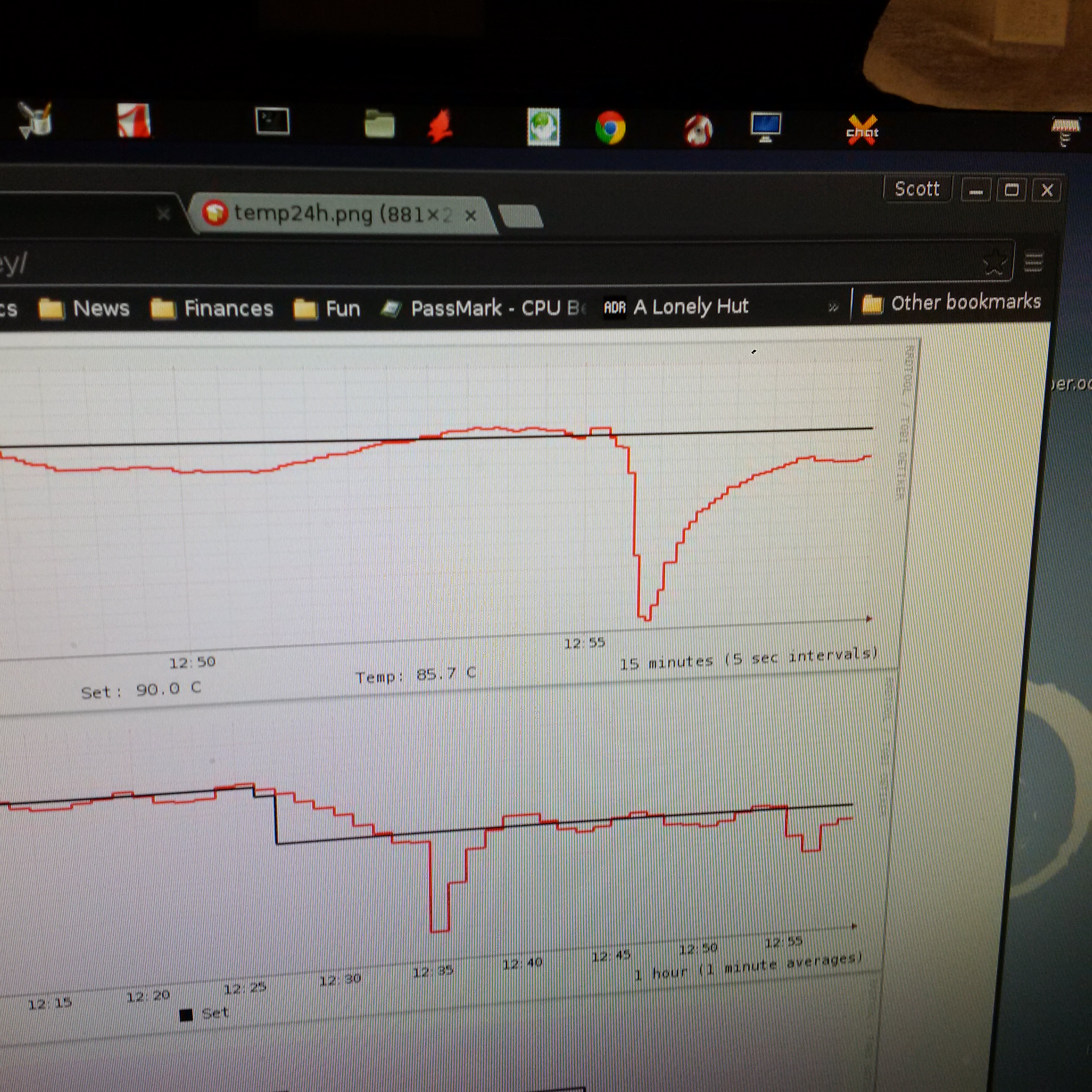Show hidden bookmarks via overflow chevron
Viewport: 1092px width, 1092px height.
832,307
